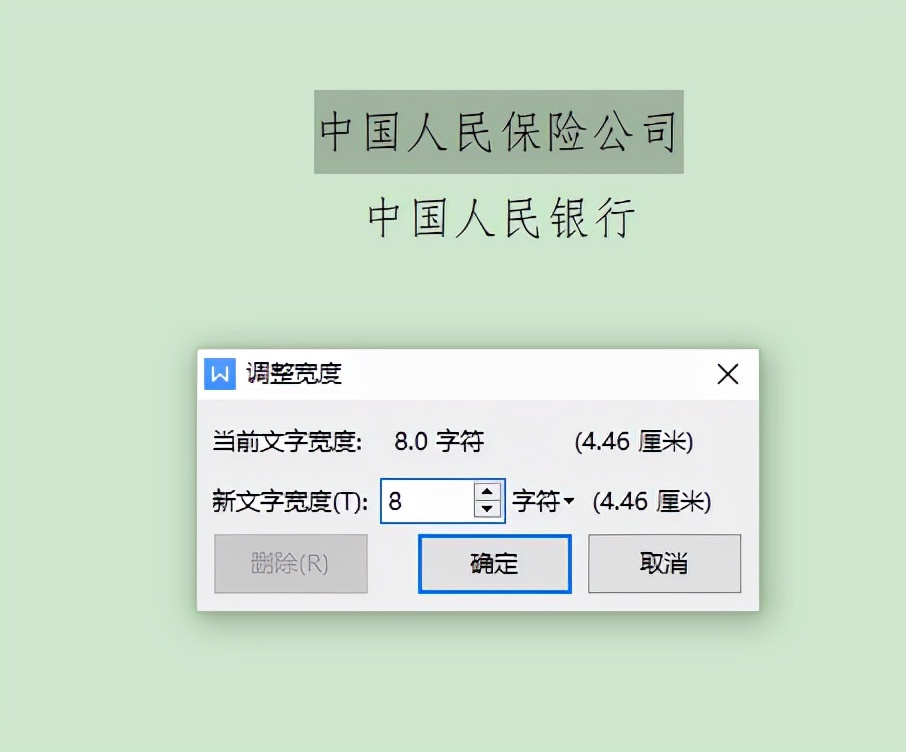
Task: Click the 当前文字宽度 label
Action: point(287,442)
